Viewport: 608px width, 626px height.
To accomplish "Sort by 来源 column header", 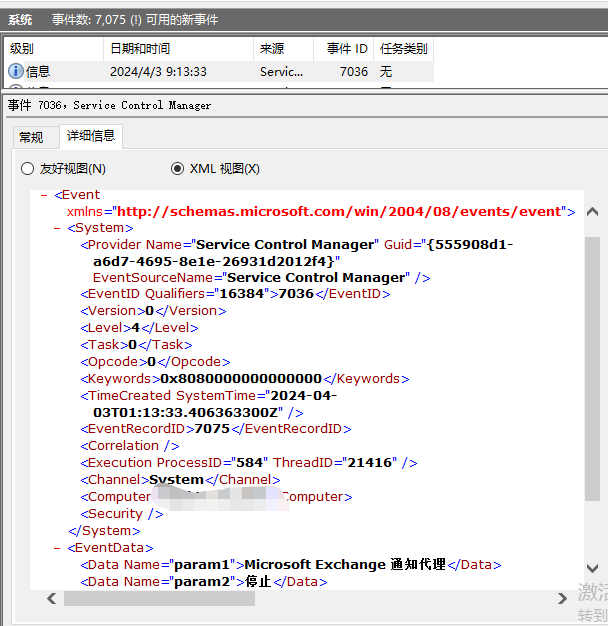I will tap(283, 49).
